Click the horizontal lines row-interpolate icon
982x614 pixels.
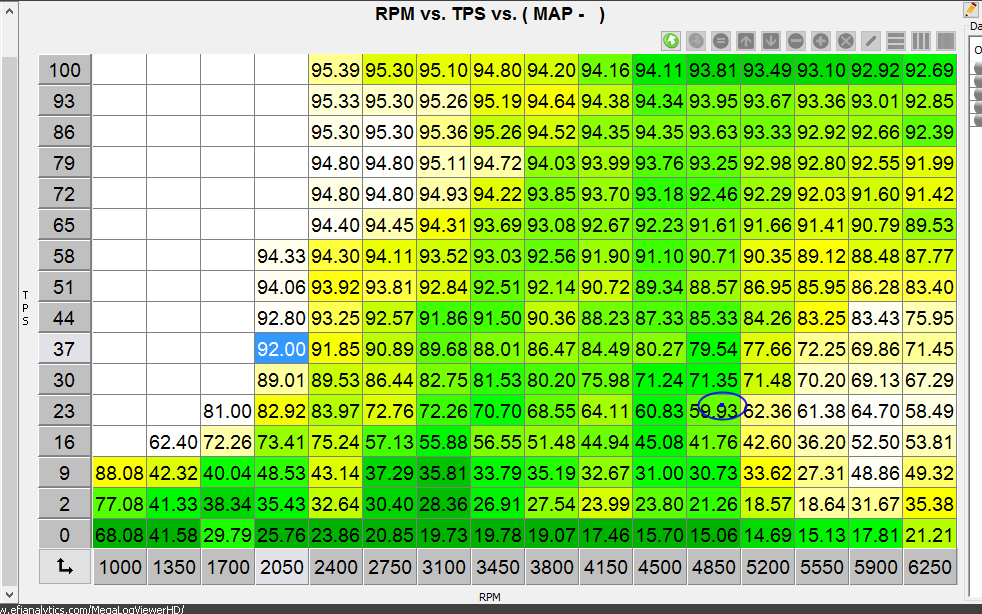tap(896, 41)
